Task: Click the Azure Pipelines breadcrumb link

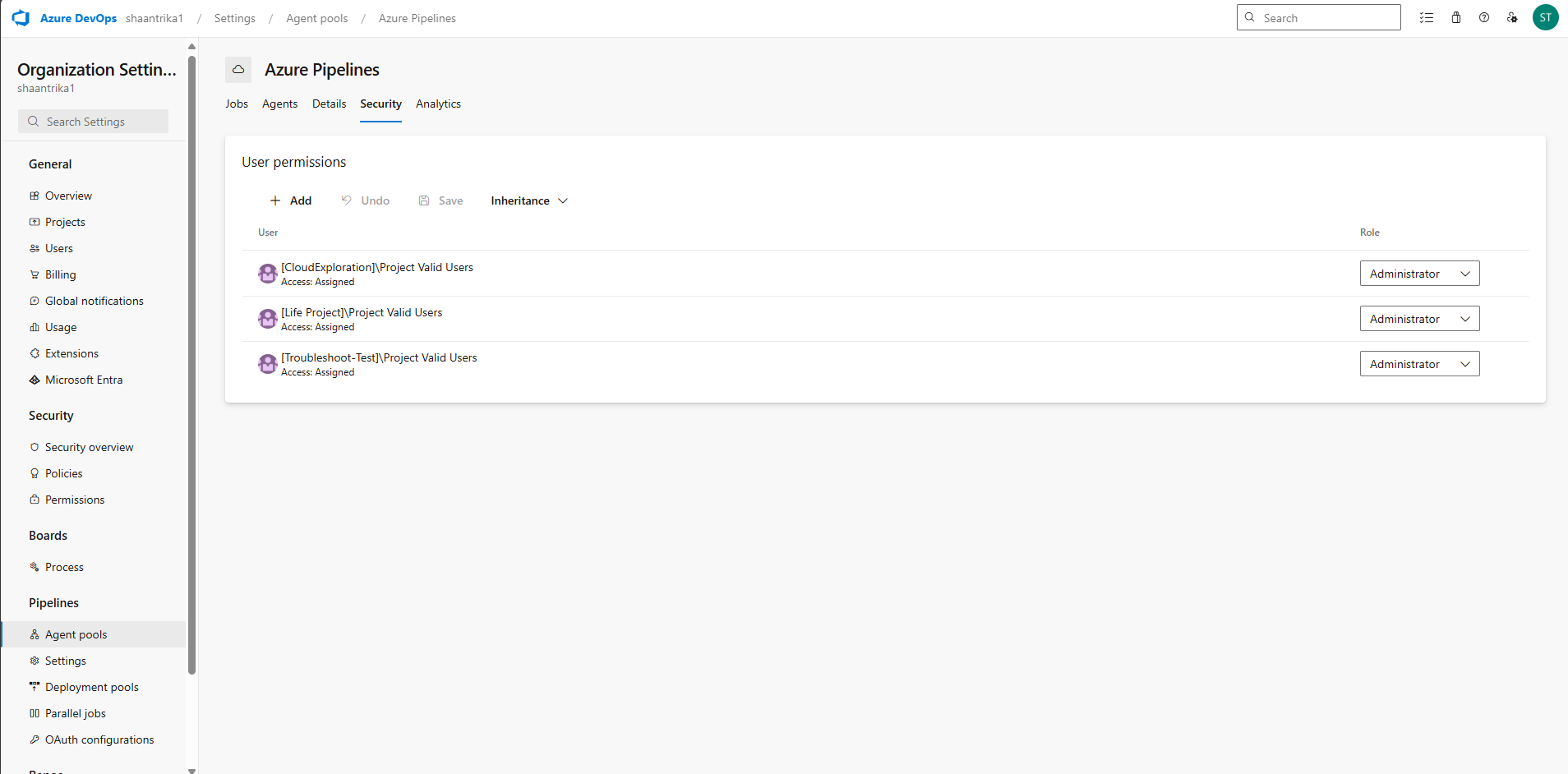Action: click(x=417, y=18)
